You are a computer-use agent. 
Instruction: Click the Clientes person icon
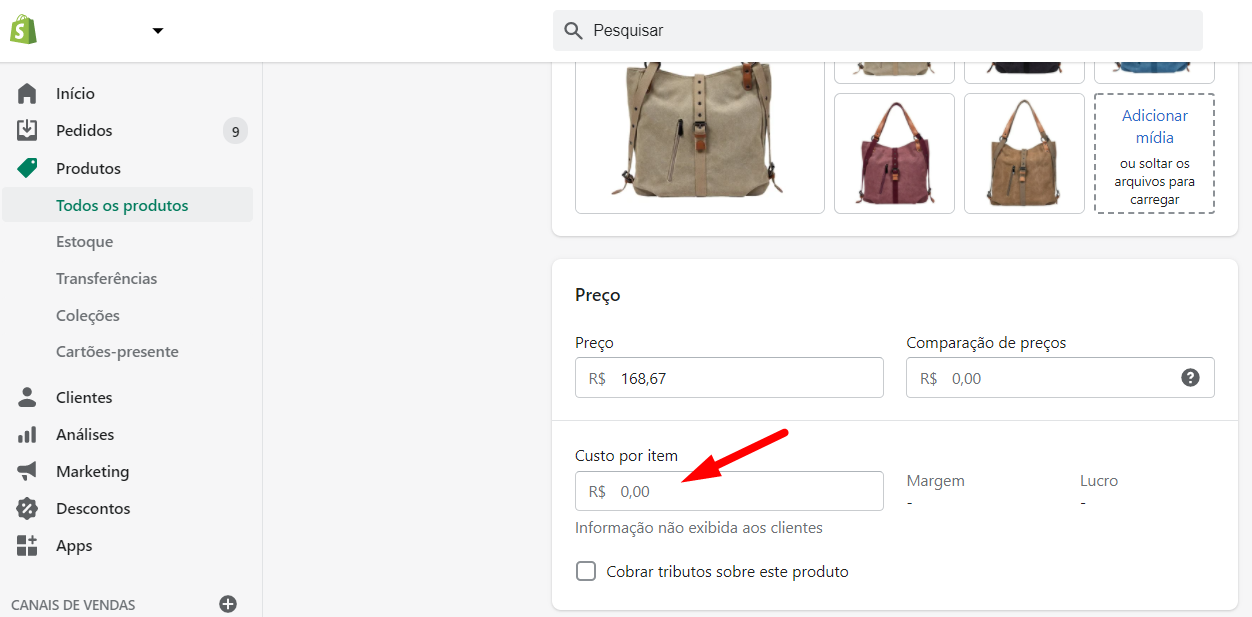pos(27,398)
